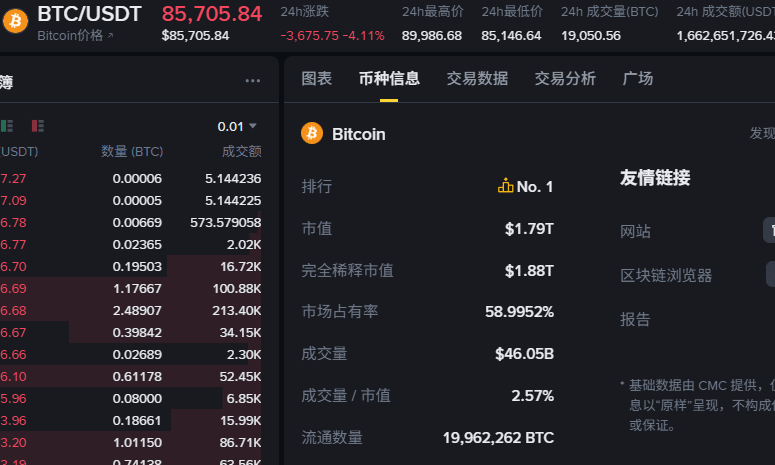This screenshot has width=775, height=465.
Task: Expand the 0.01 price precision dropdown
Action: (237, 127)
